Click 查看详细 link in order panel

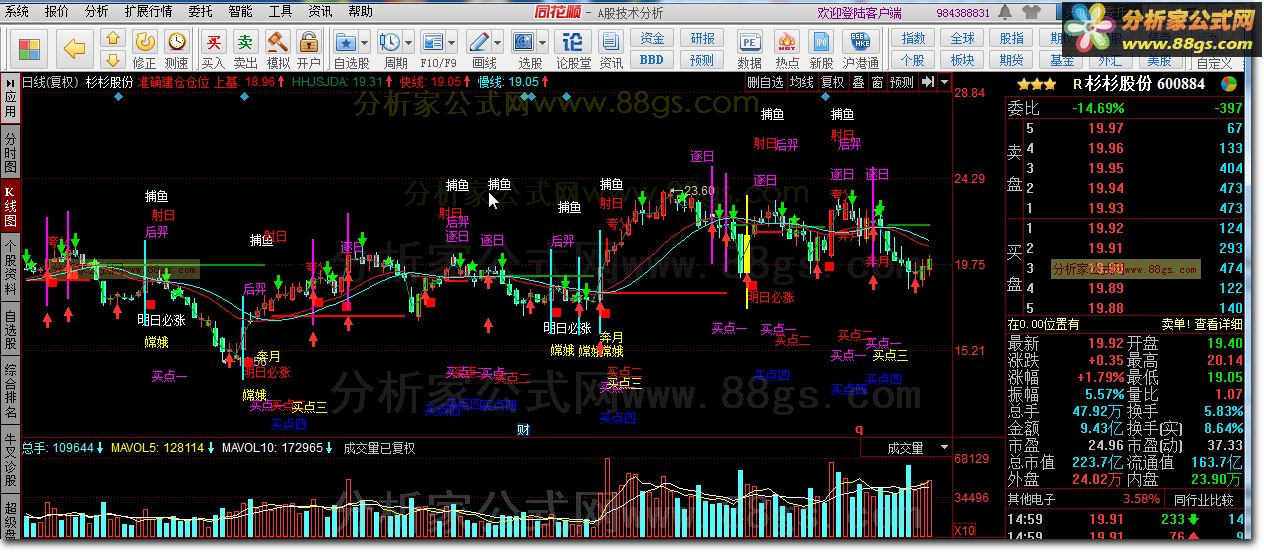tap(1218, 324)
